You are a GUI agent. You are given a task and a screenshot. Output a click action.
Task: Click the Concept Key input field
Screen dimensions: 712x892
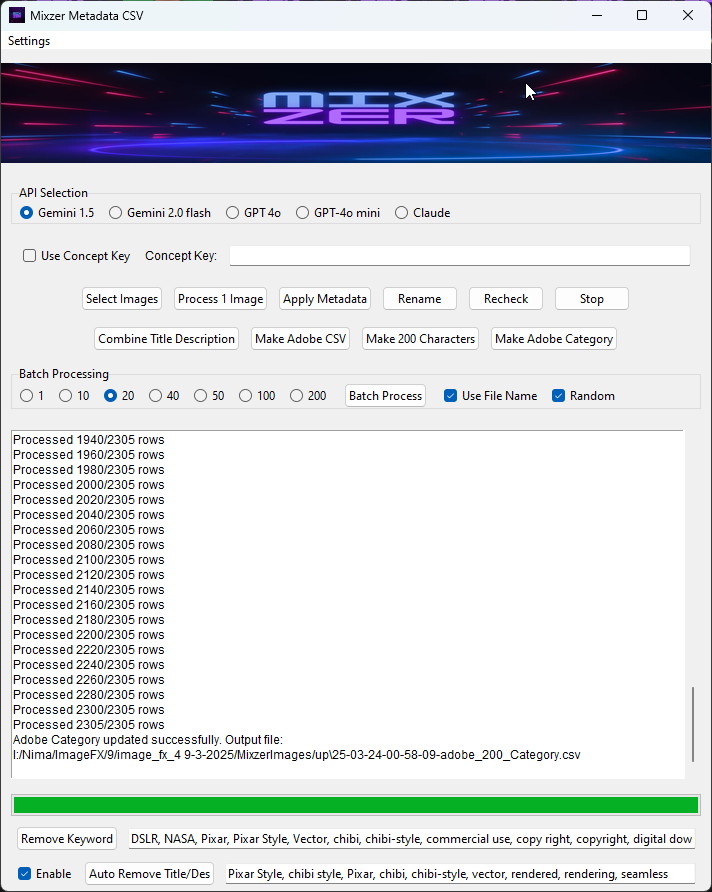(459, 256)
